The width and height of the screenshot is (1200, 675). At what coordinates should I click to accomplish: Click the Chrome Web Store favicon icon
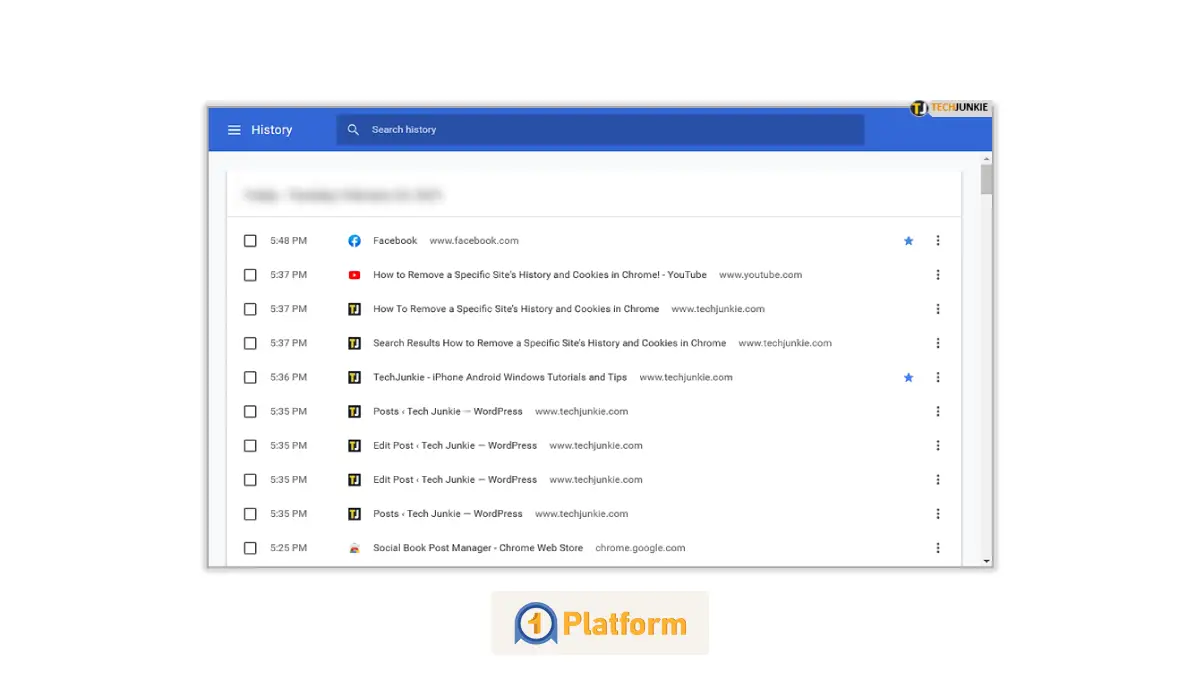[x=354, y=547]
